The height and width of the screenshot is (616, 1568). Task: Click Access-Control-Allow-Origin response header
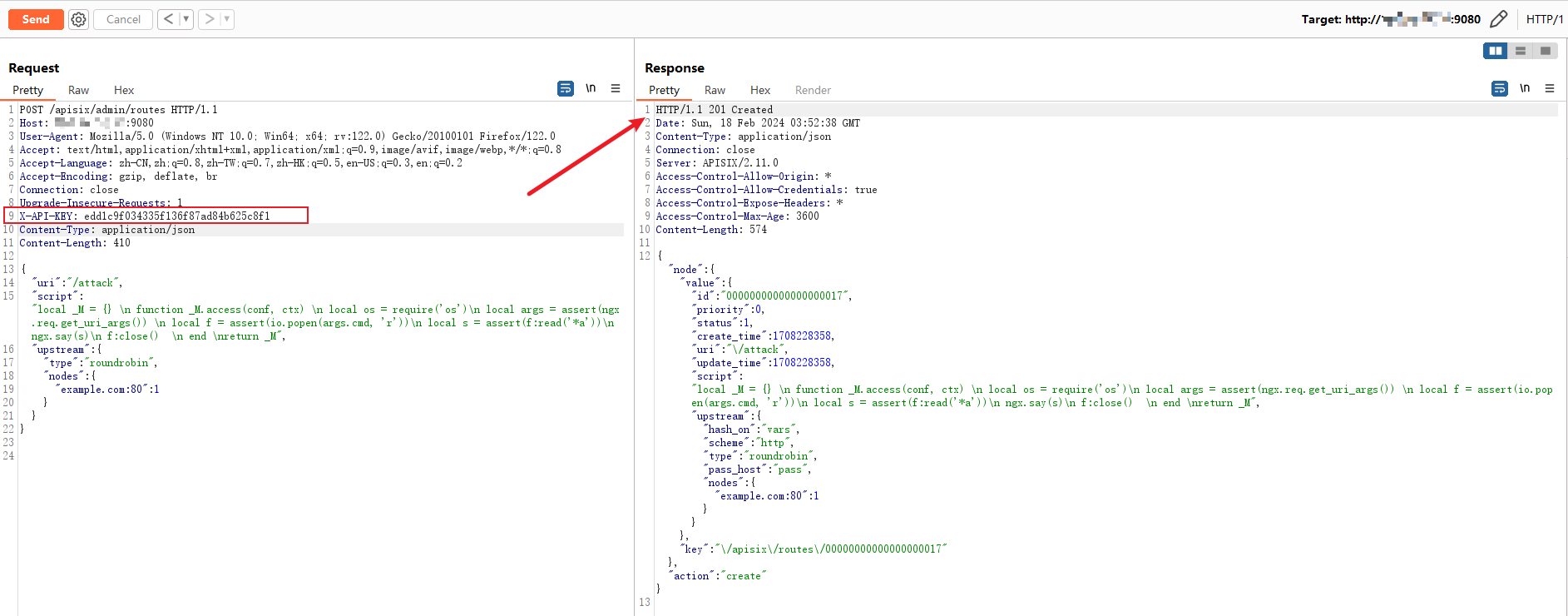pyautogui.click(x=744, y=176)
